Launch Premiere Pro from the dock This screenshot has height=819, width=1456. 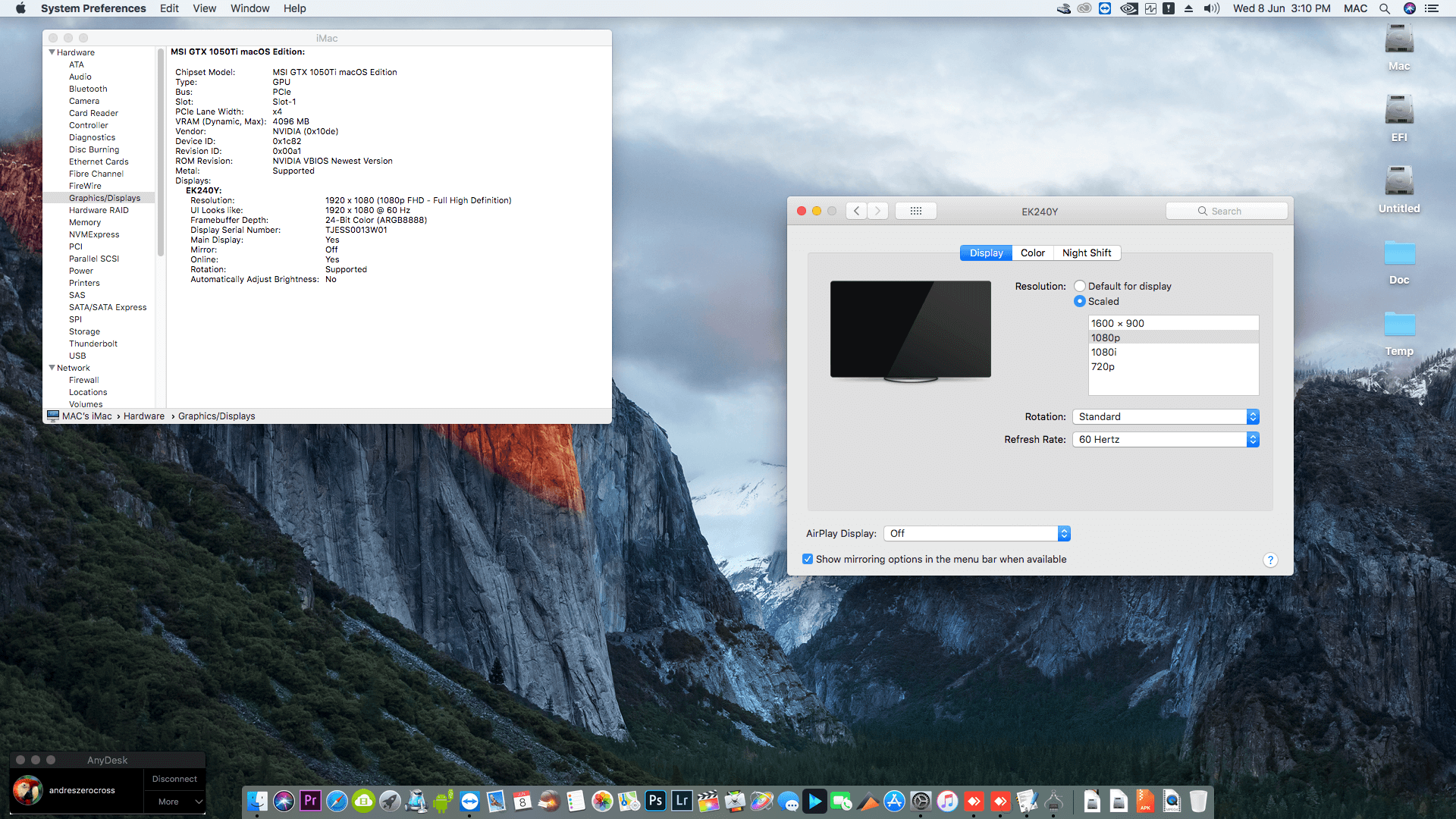click(310, 801)
